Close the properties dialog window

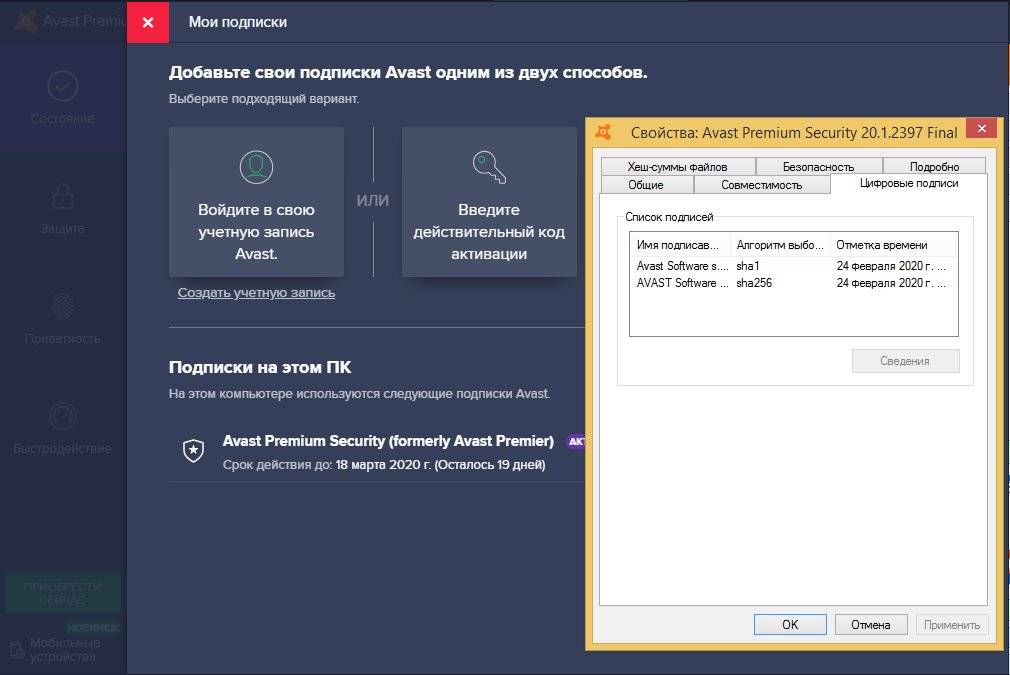tap(982, 129)
